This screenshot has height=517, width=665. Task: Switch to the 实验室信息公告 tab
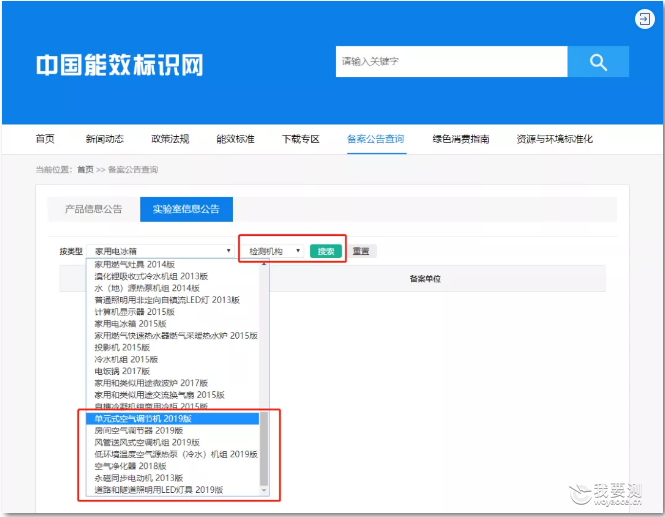click(x=186, y=209)
